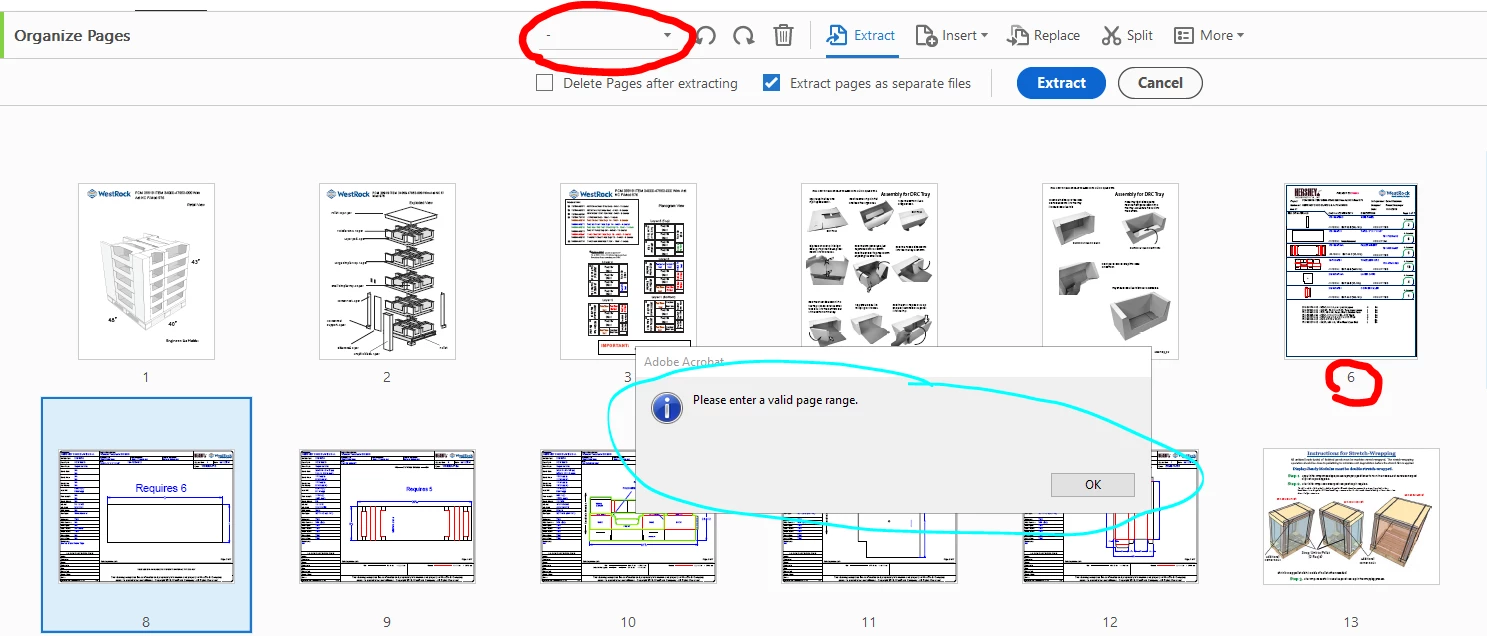Image resolution: width=1487 pixels, height=636 pixels.
Task: Click the info icon in the dialog
Action: click(666, 407)
